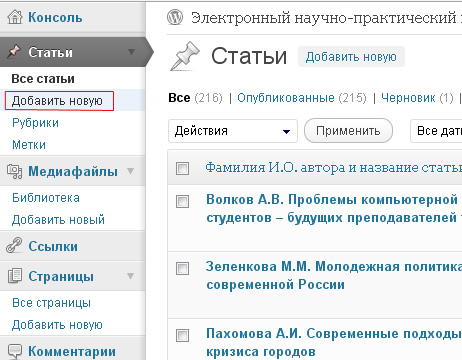
Task: Open the Действия bulk actions dropdown
Action: pyautogui.click(x=233, y=131)
